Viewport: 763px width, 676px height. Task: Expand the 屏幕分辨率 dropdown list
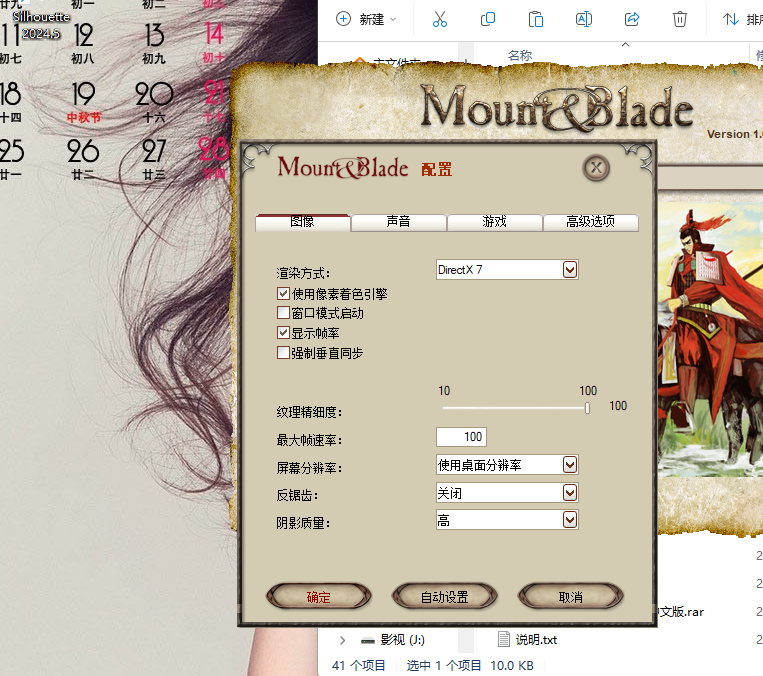[570, 465]
